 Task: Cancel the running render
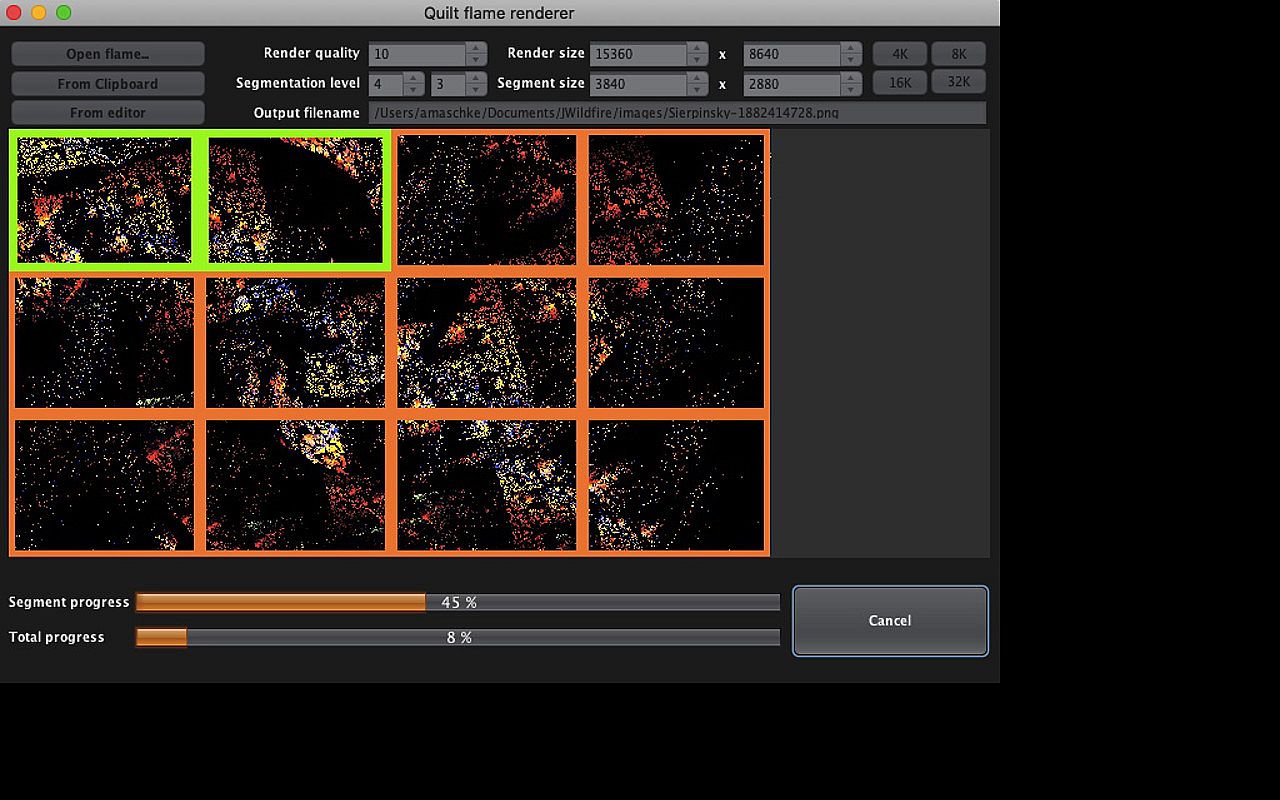(x=889, y=621)
